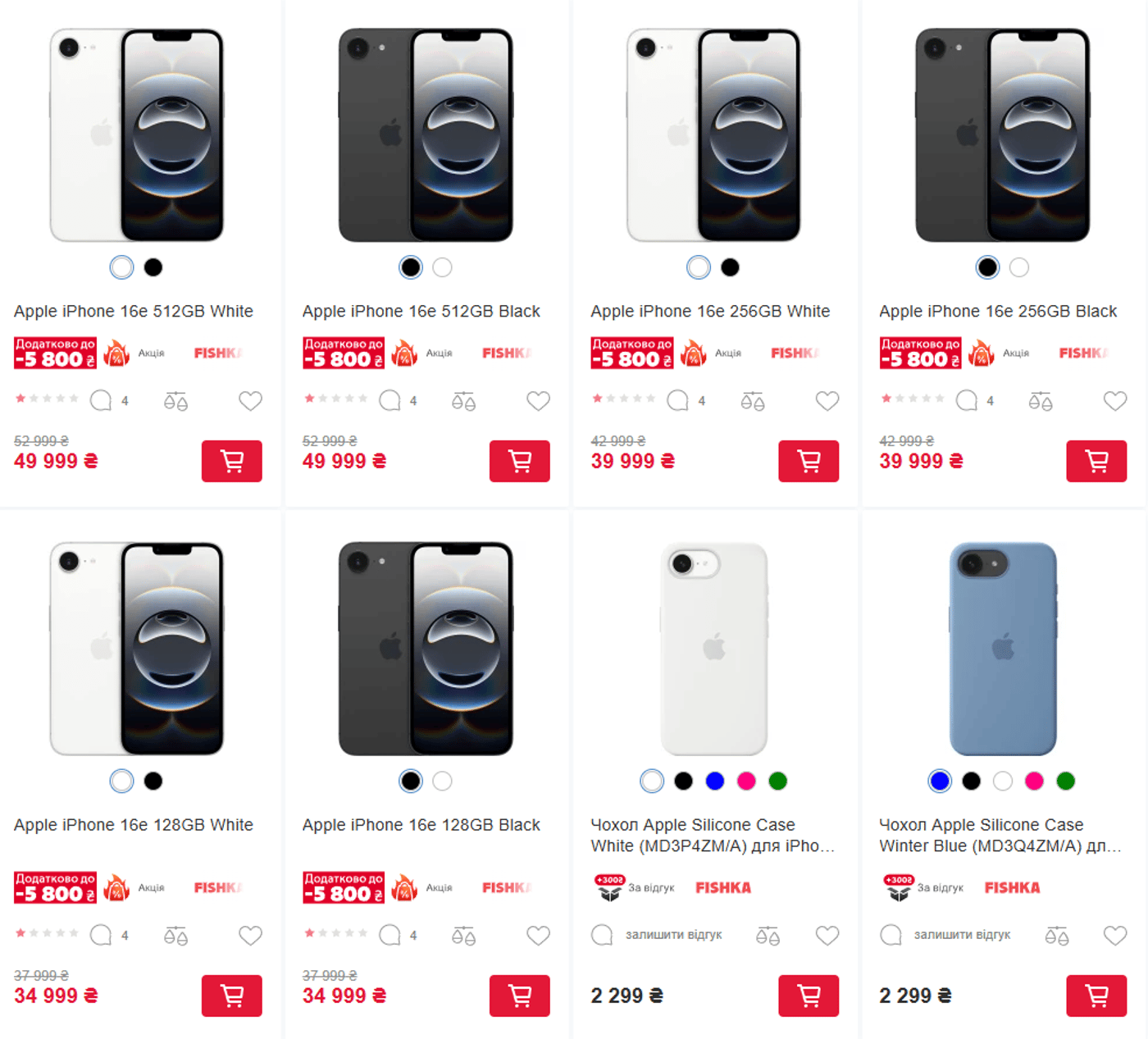Switch iPhone 16e 128GB Black to white color
The image size is (1148, 1039).
point(443,782)
